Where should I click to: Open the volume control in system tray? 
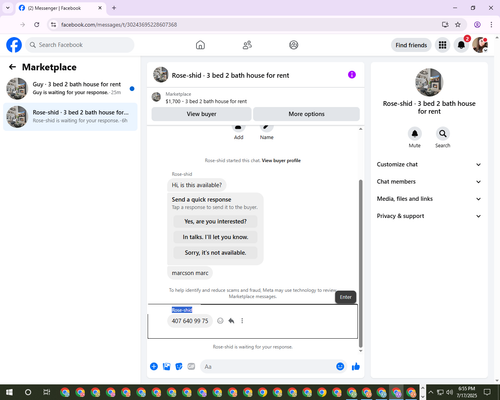[449, 392]
